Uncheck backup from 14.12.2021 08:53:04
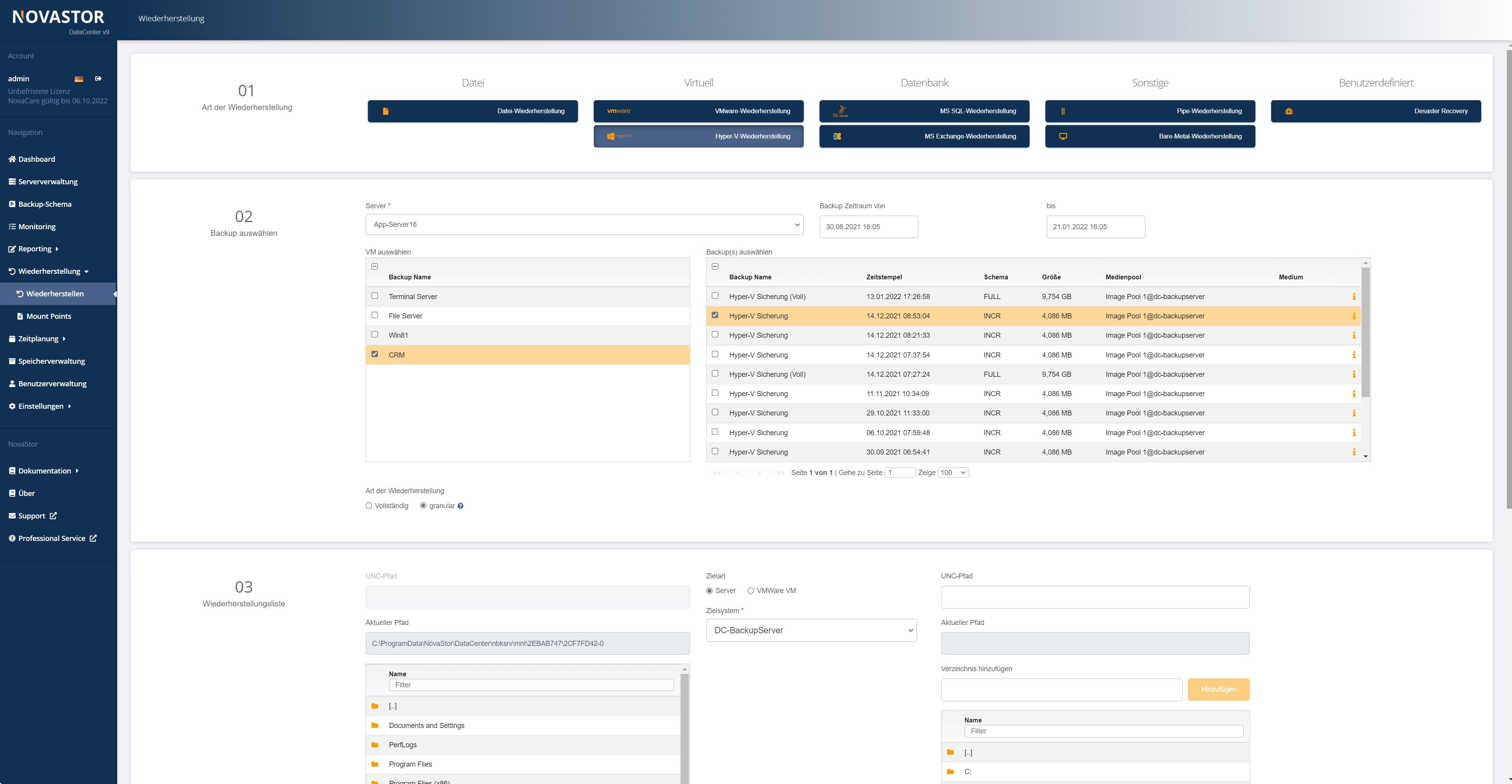Screen dimensions: 1512x784 (x=715, y=315)
